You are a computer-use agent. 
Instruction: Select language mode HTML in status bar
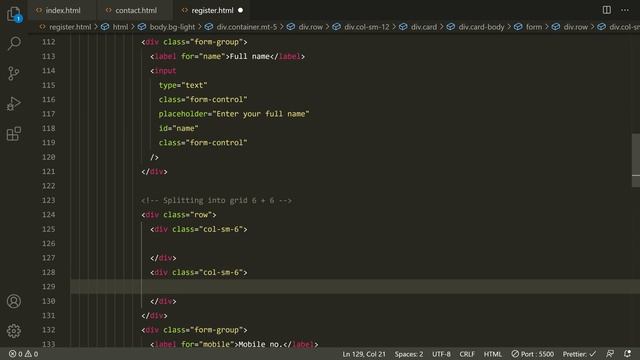pyautogui.click(x=493, y=354)
